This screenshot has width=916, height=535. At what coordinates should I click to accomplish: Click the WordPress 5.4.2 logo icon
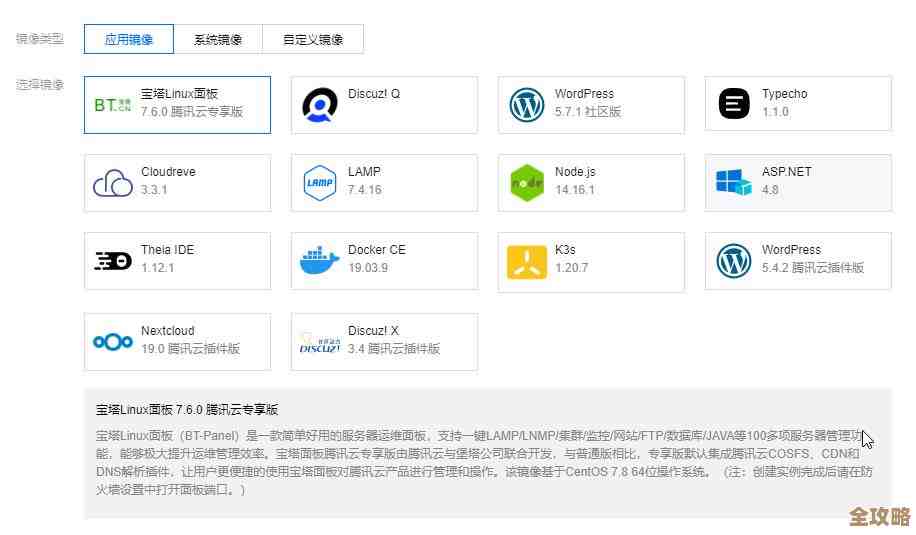point(734,261)
